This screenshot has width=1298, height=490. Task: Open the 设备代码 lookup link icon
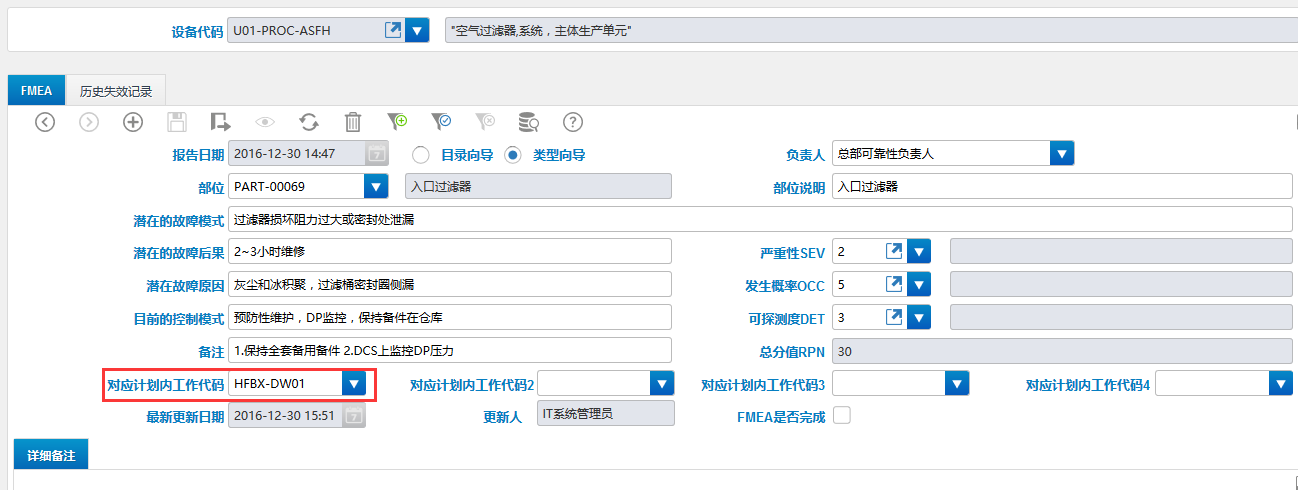[394, 30]
